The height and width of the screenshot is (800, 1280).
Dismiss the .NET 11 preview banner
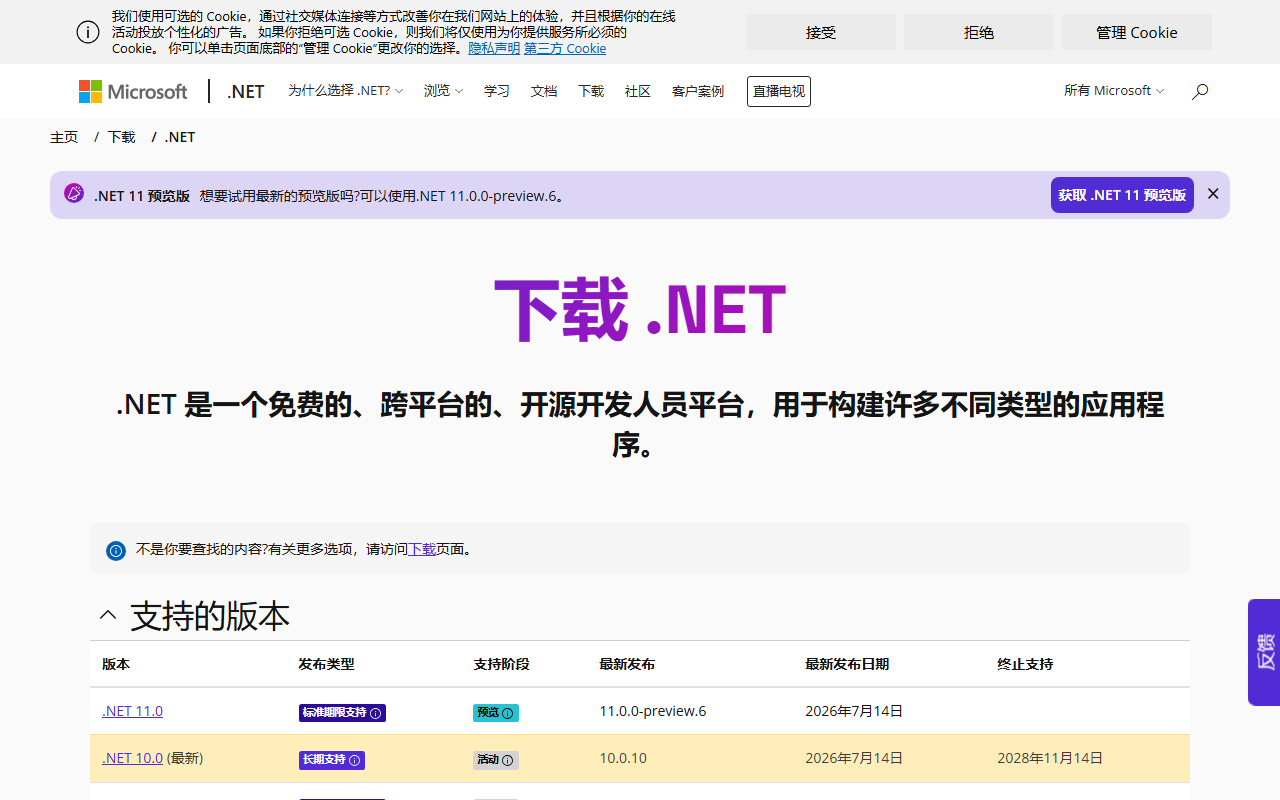click(1213, 194)
